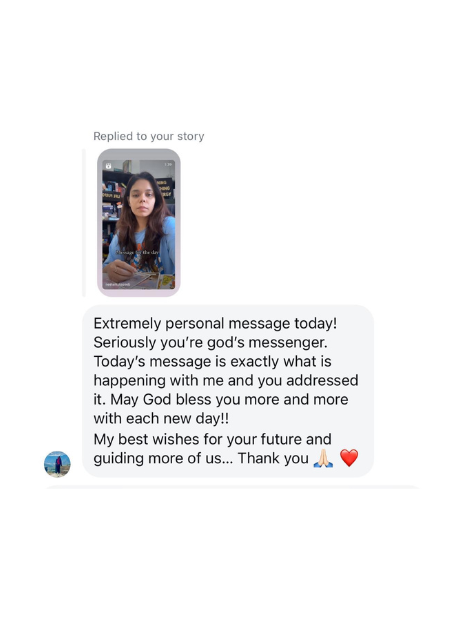Tap the reel icon on story thumbnail
This screenshot has width=450, height=632.
[108, 166]
